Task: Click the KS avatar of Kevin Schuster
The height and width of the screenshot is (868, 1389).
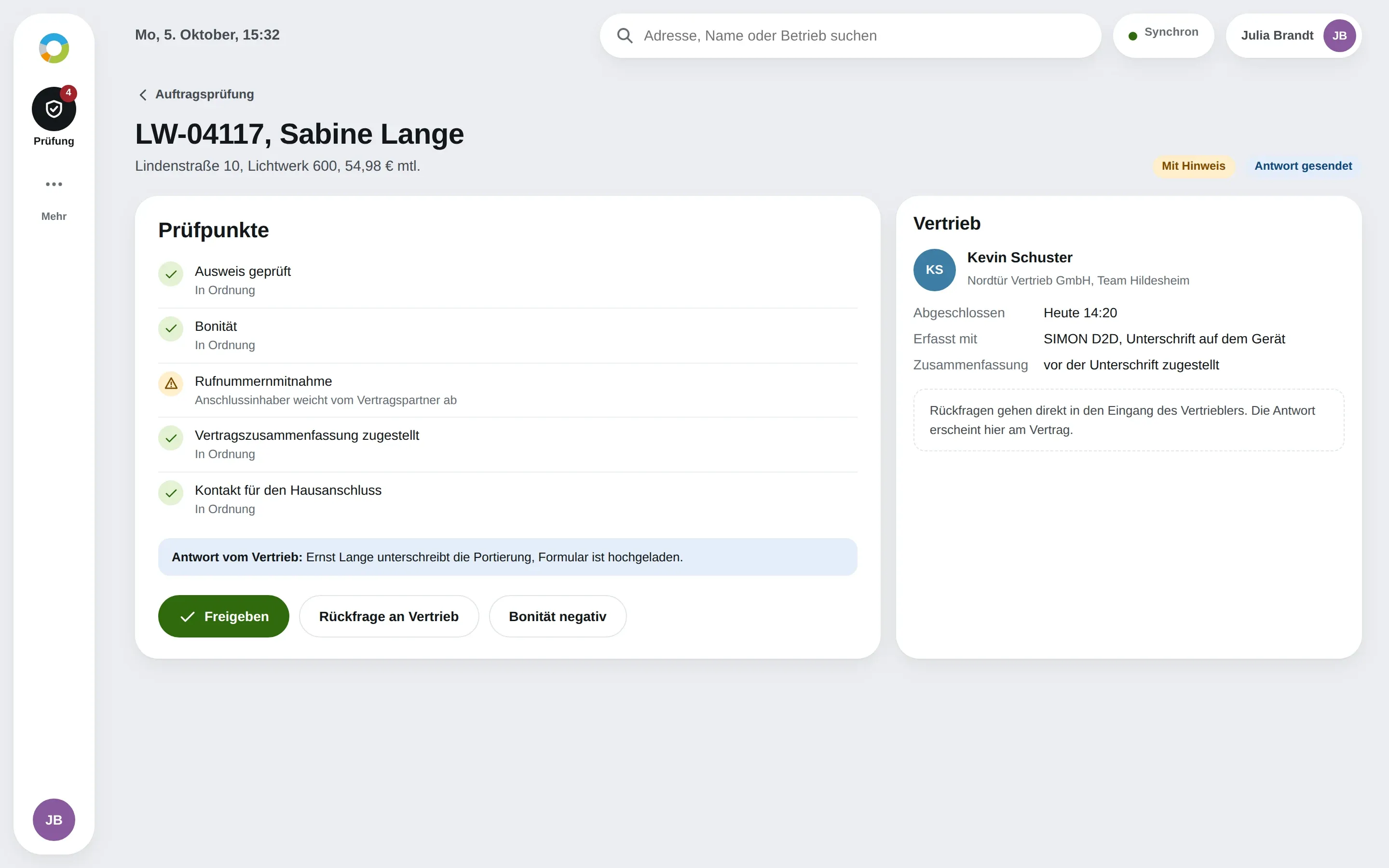Action: pyautogui.click(x=934, y=270)
